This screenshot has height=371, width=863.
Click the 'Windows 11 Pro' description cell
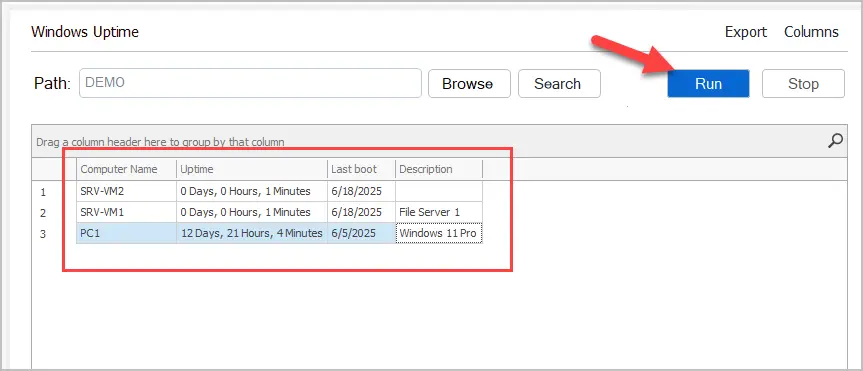point(439,233)
